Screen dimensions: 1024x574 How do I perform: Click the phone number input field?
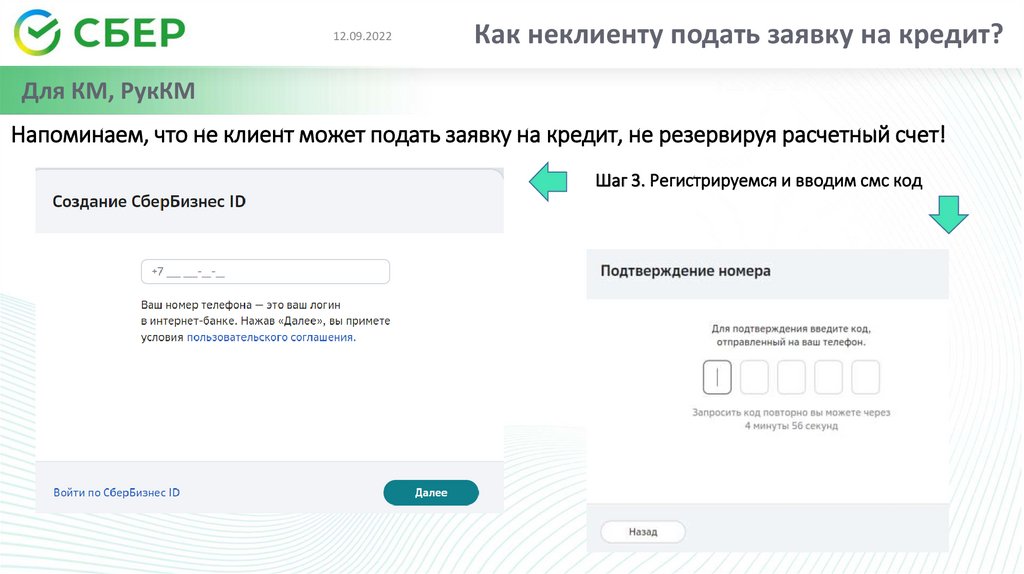(265, 272)
